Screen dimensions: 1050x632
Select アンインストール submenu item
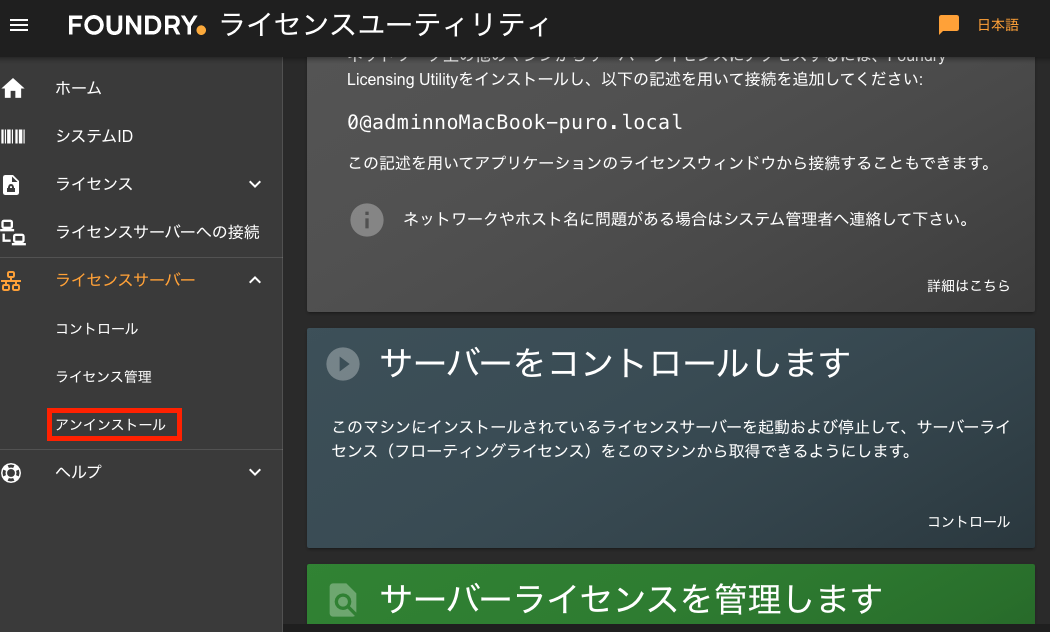(110, 424)
